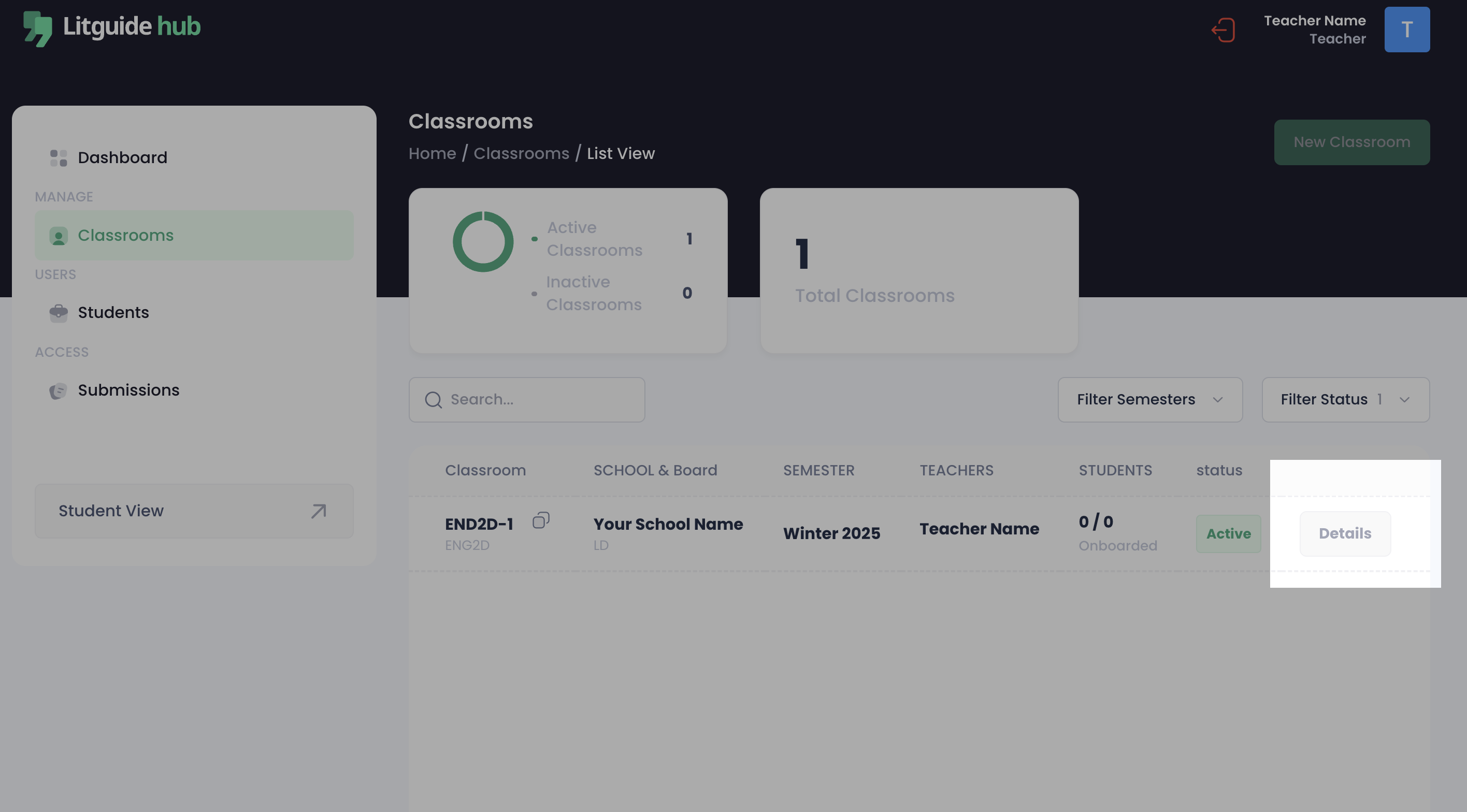Click the Classrooms breadcrumb link
This screenshot has height=812, width=1467.
521,154
